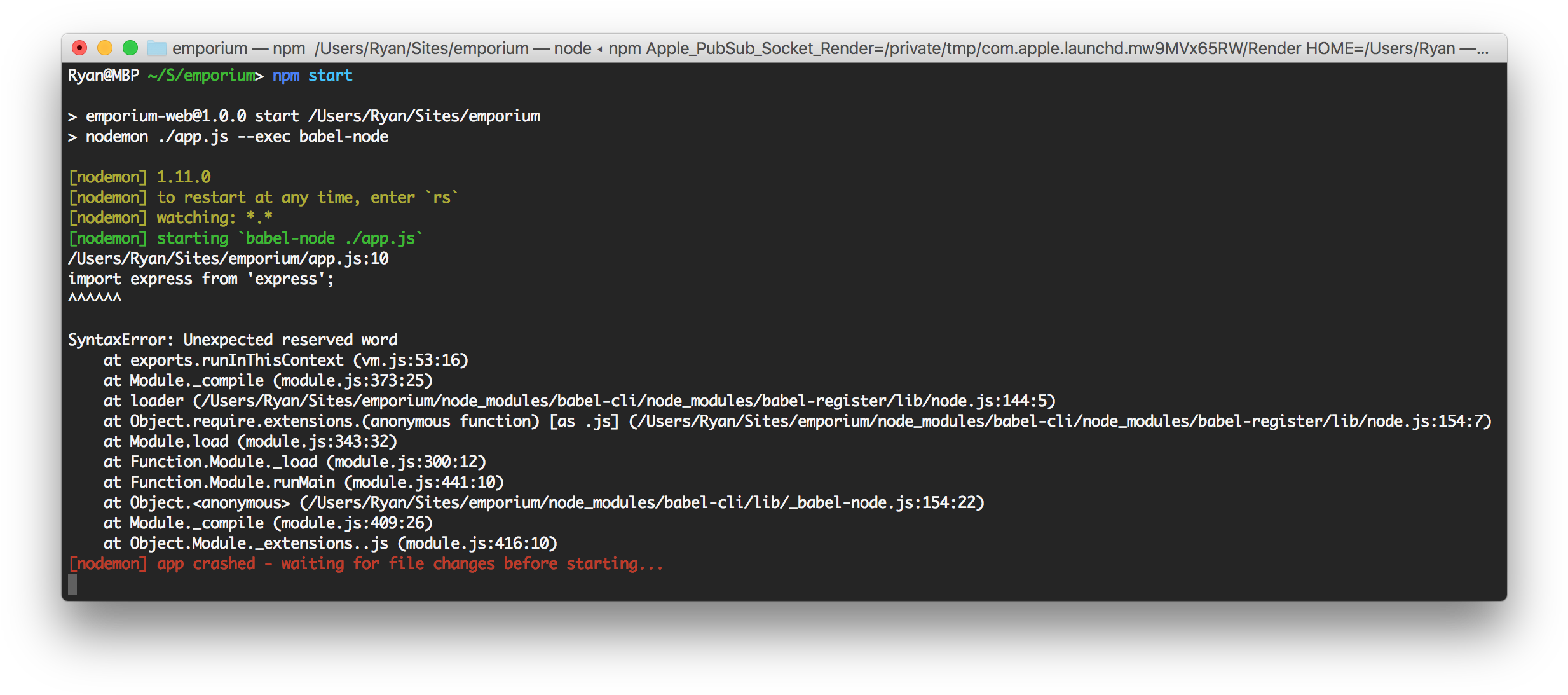Click the 'npm start' command text

312,76
